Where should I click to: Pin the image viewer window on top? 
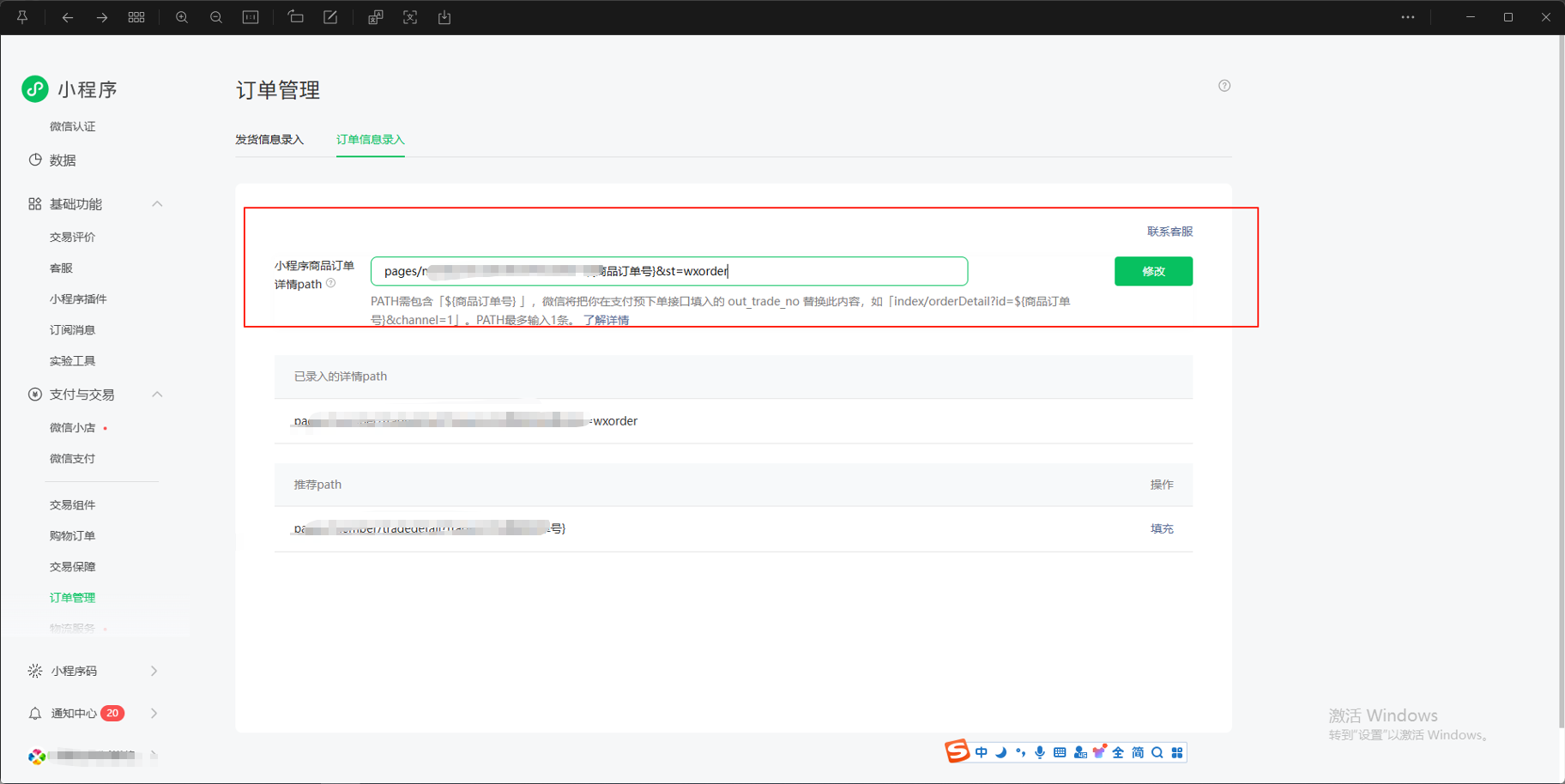click(22, 17)
